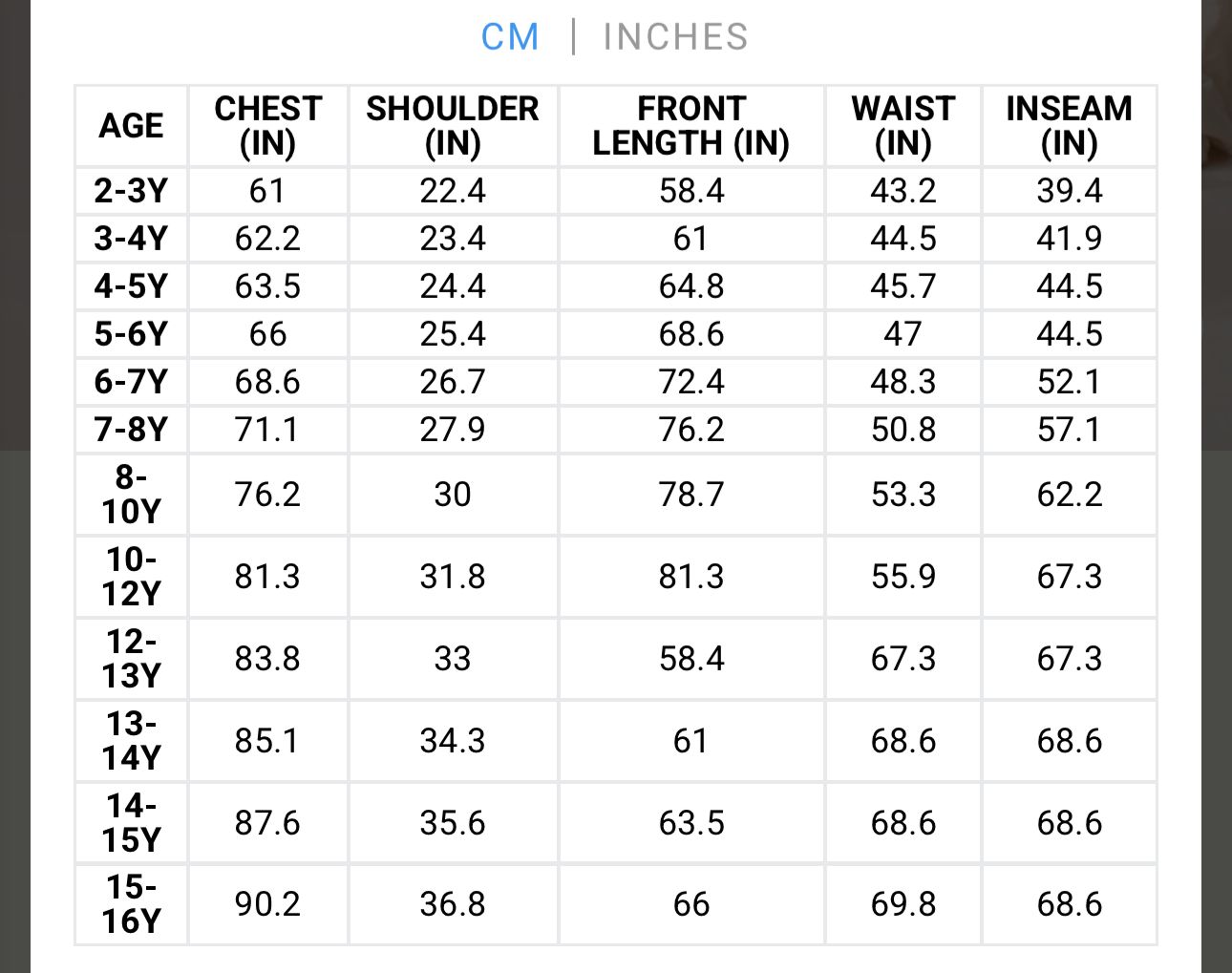Click the INSEAM (IN) column header

click(1069, 126)
